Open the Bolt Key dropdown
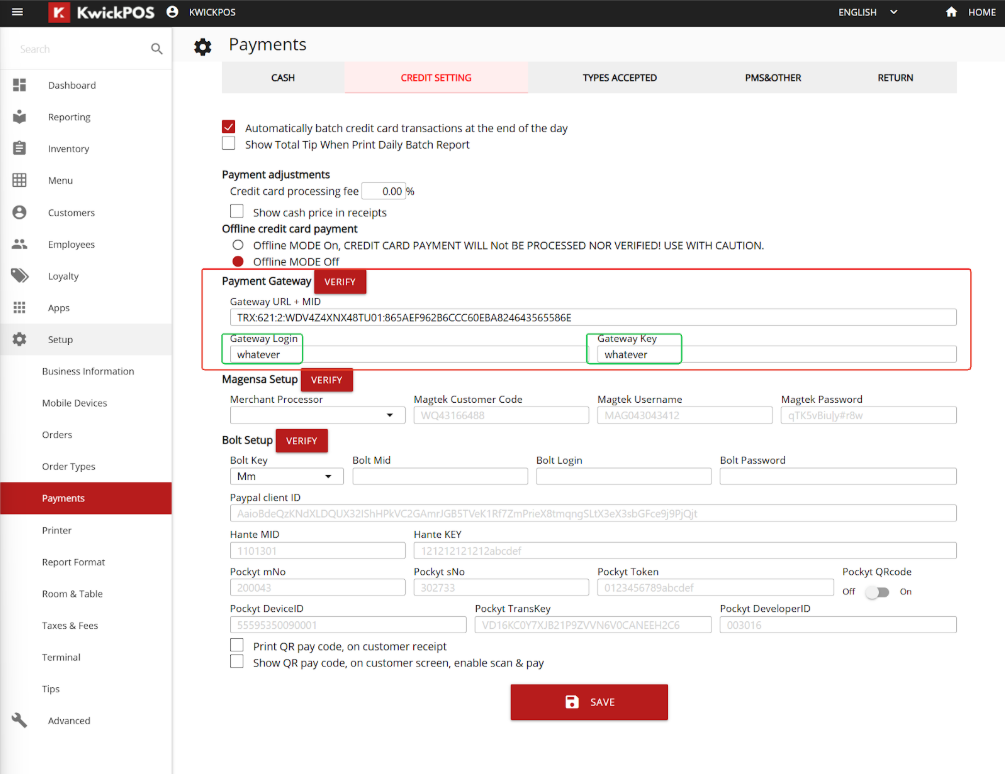Image resolution: width=1005 pixels, height=774 pixels. click(x=287, y=476)
